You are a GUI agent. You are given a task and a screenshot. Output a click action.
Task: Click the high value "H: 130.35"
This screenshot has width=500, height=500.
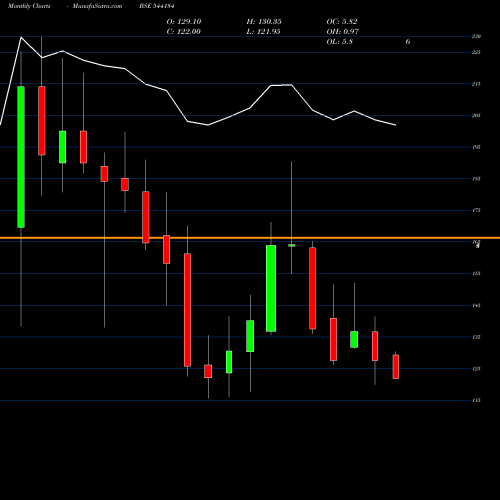[x=264, y=21]
